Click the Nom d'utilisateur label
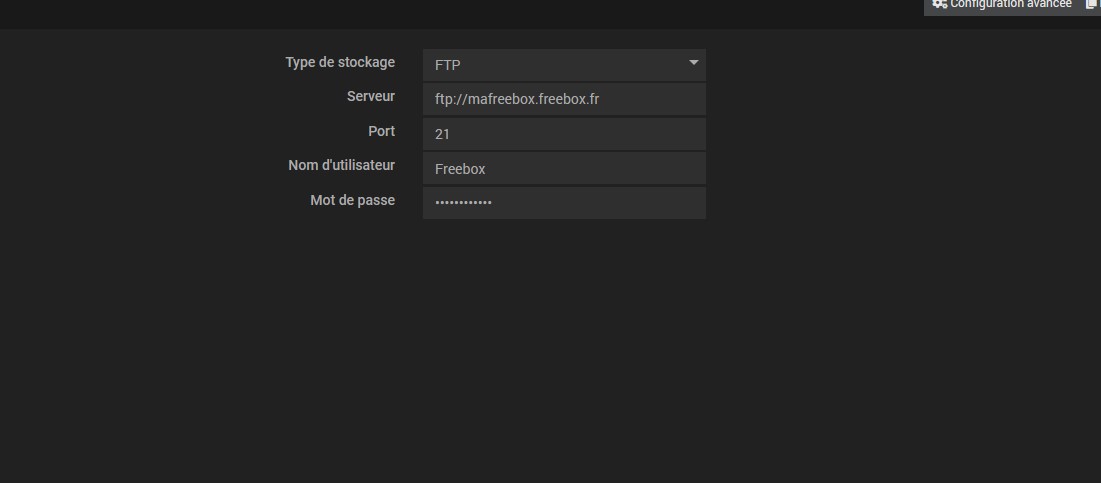Viewport: 1101px width, 483px height. [341, 165]
